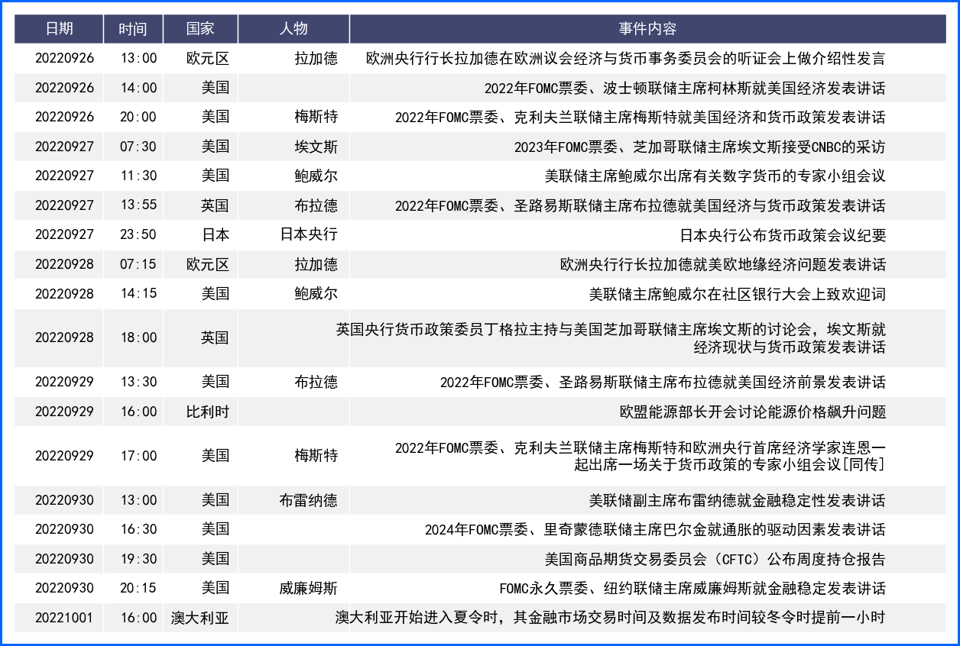Click event about 梅斯特 and 连恩 panel
The height and width of the screenshot is (646, 960).
(640, 456)
